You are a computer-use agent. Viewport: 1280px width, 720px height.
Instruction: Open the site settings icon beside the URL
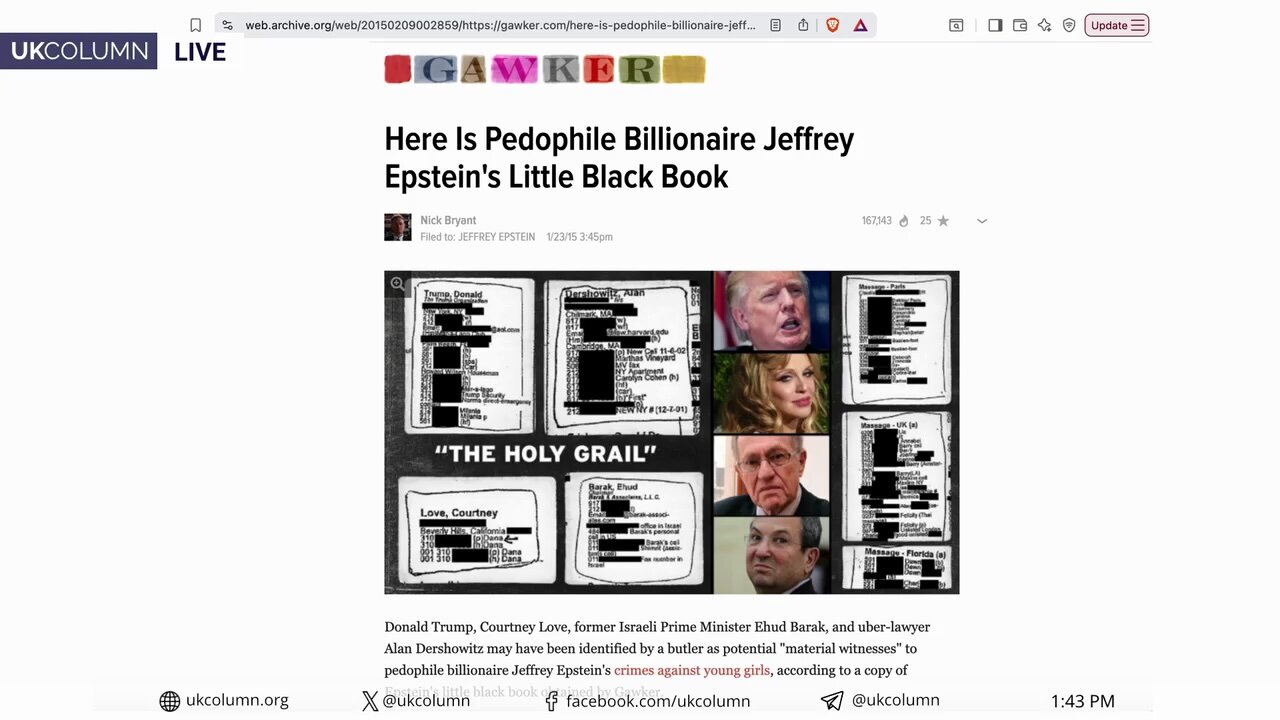(227, 25)
